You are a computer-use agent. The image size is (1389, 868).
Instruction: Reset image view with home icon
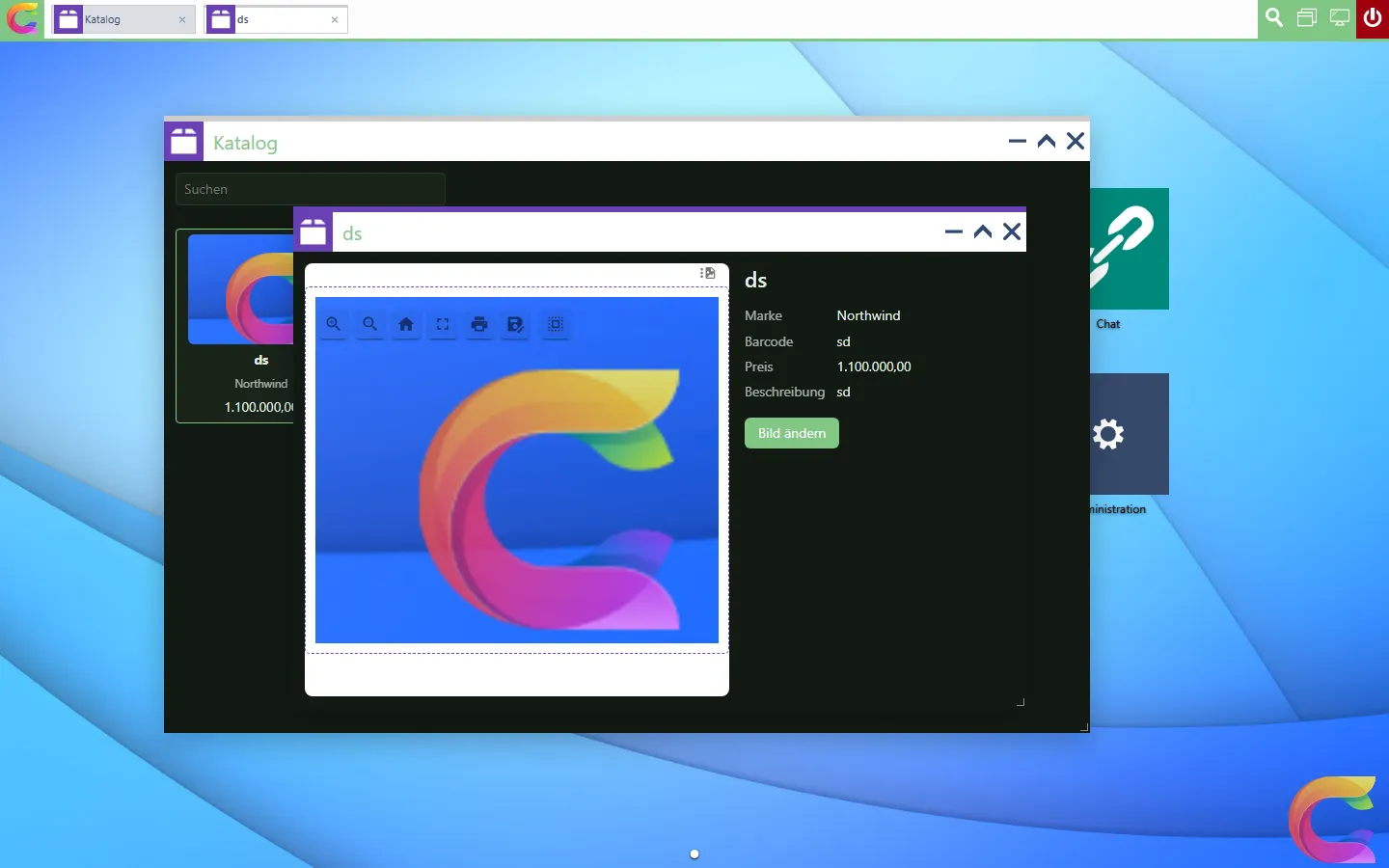(x=406, y=324)
